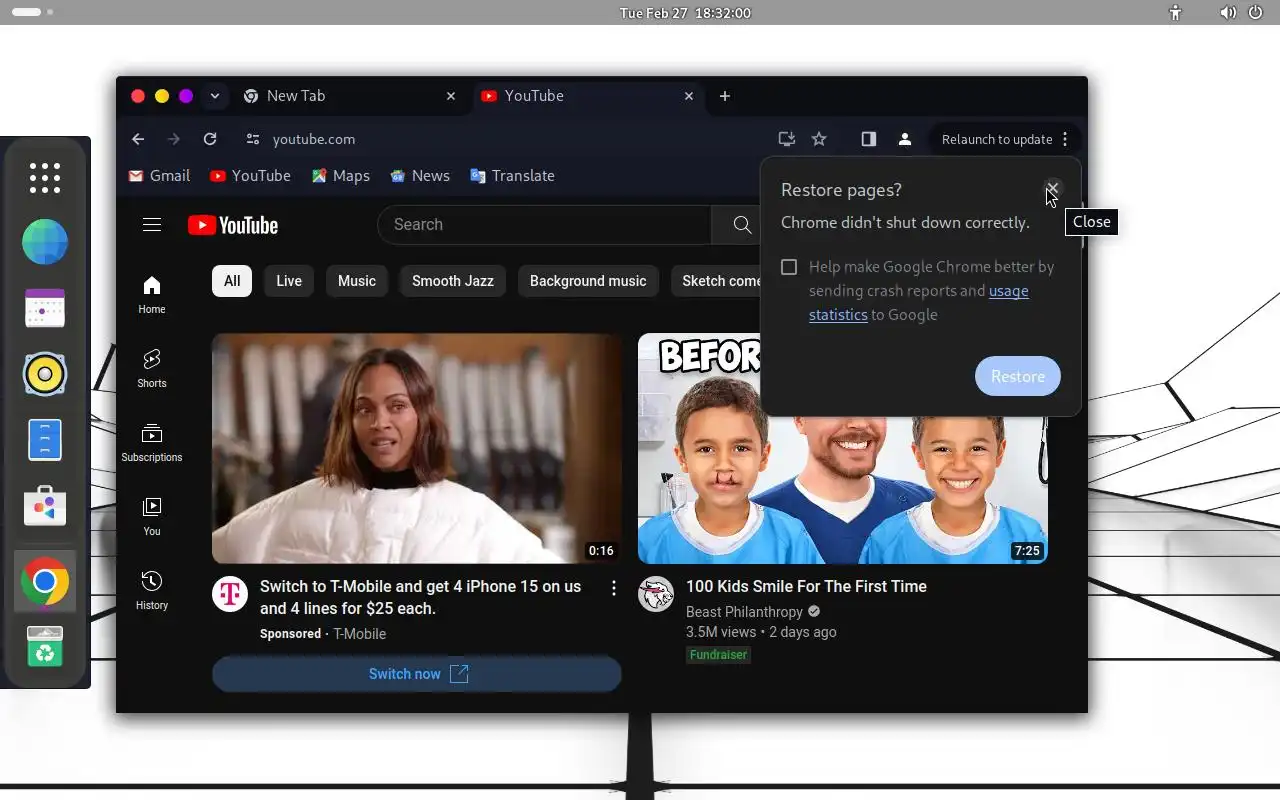1280x800 pixels.
Task: Switch to the YouTube tab
Action: [587, 96]
